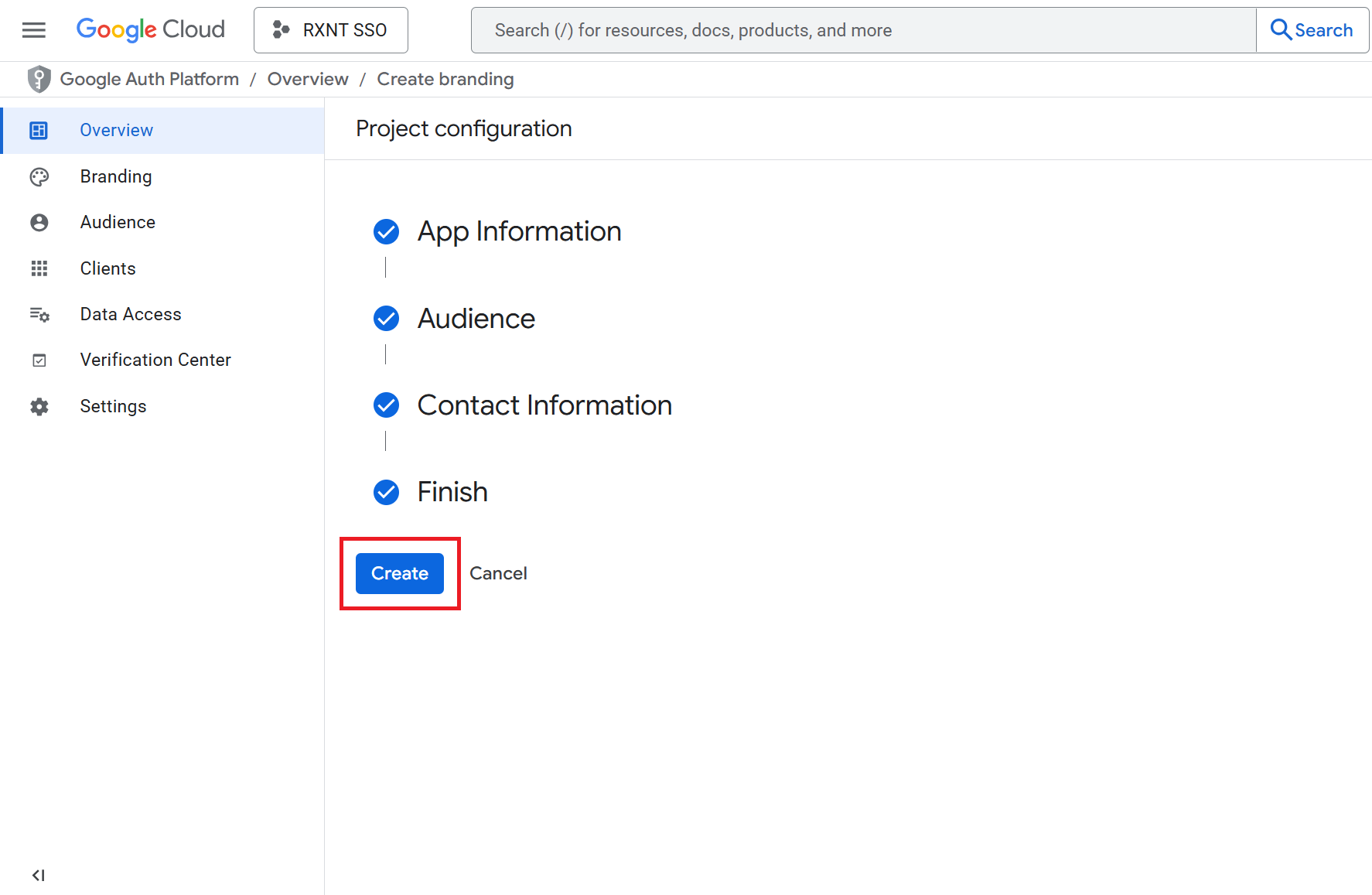Select the Clients grid icon

pyautogui.click(x=39, y=268)
